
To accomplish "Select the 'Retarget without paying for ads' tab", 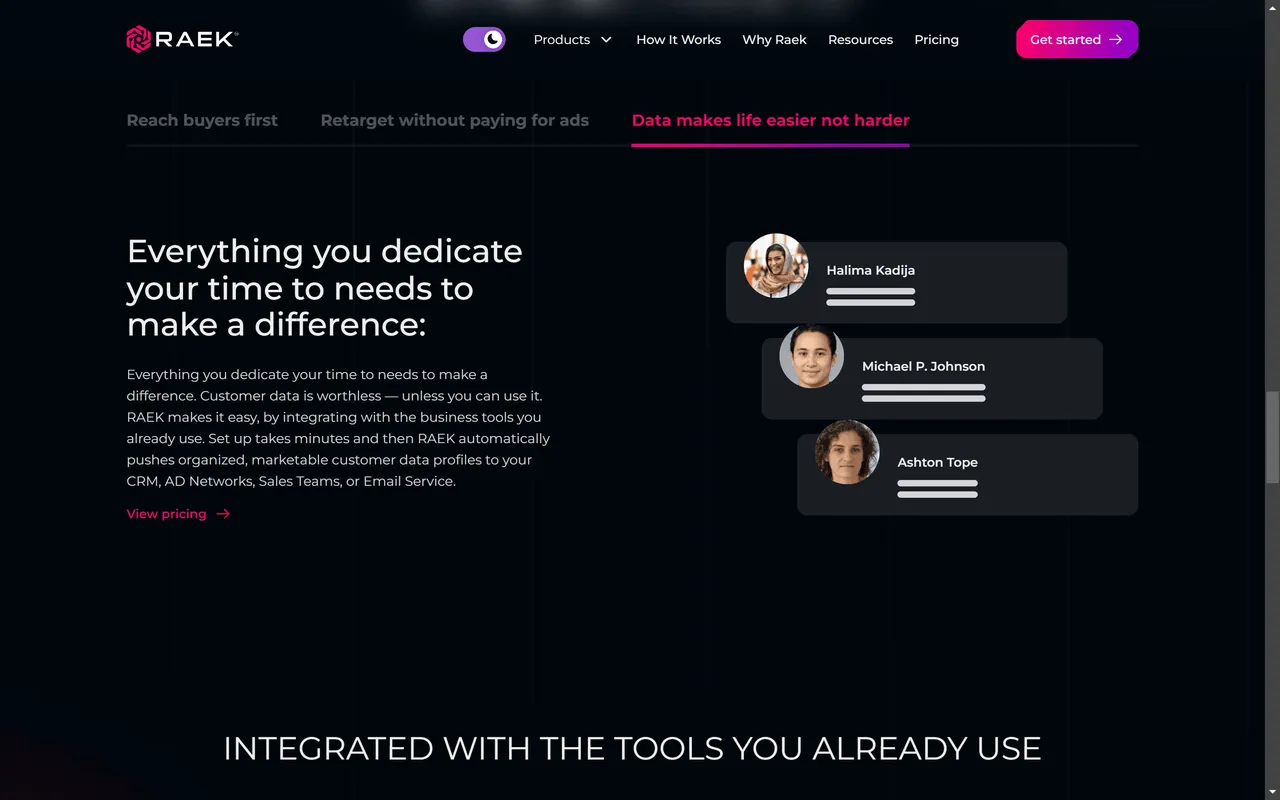I will coord(455,120).
